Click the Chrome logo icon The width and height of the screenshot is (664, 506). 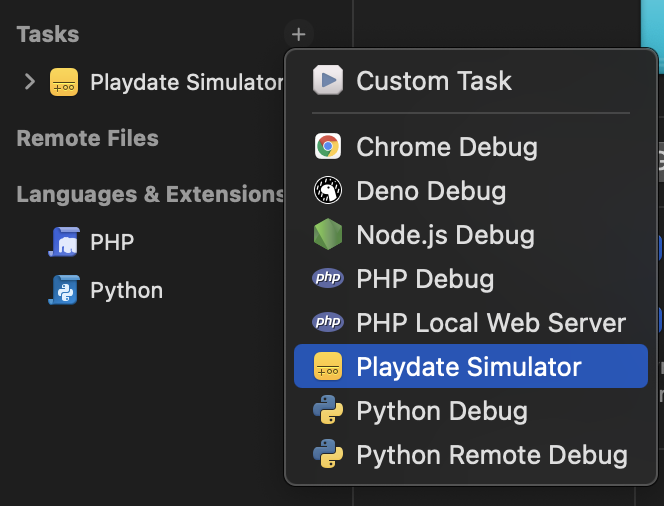(x=328, y=147)
